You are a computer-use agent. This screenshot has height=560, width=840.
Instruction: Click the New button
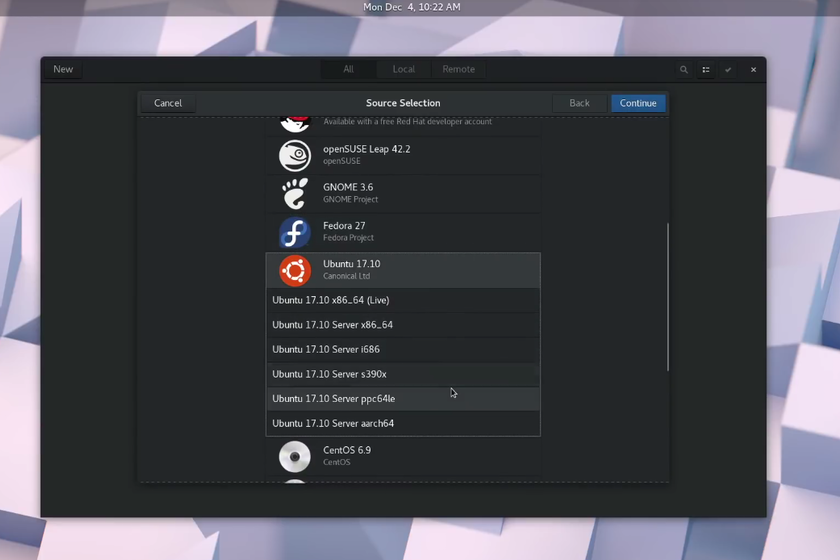[x=63, y=69]
